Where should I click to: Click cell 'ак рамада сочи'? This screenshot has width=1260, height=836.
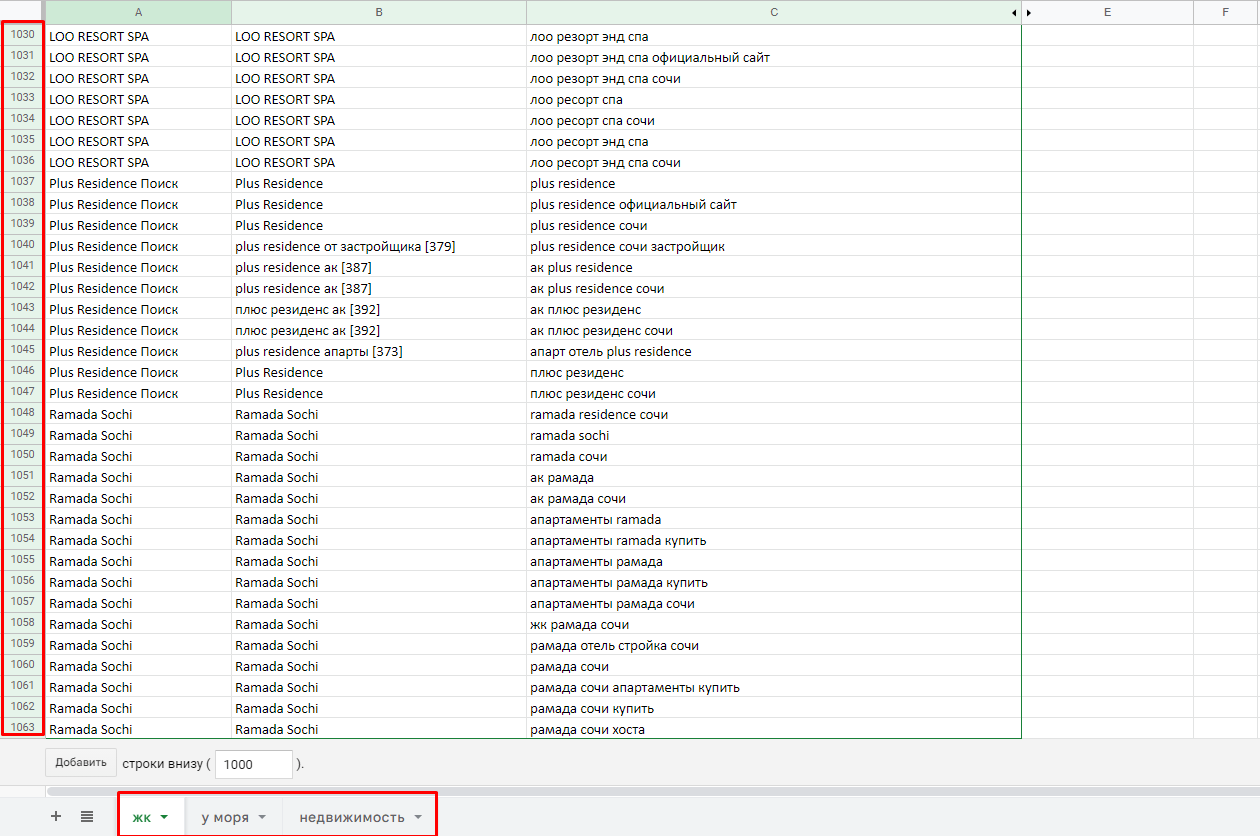click(x=774, y=498)
